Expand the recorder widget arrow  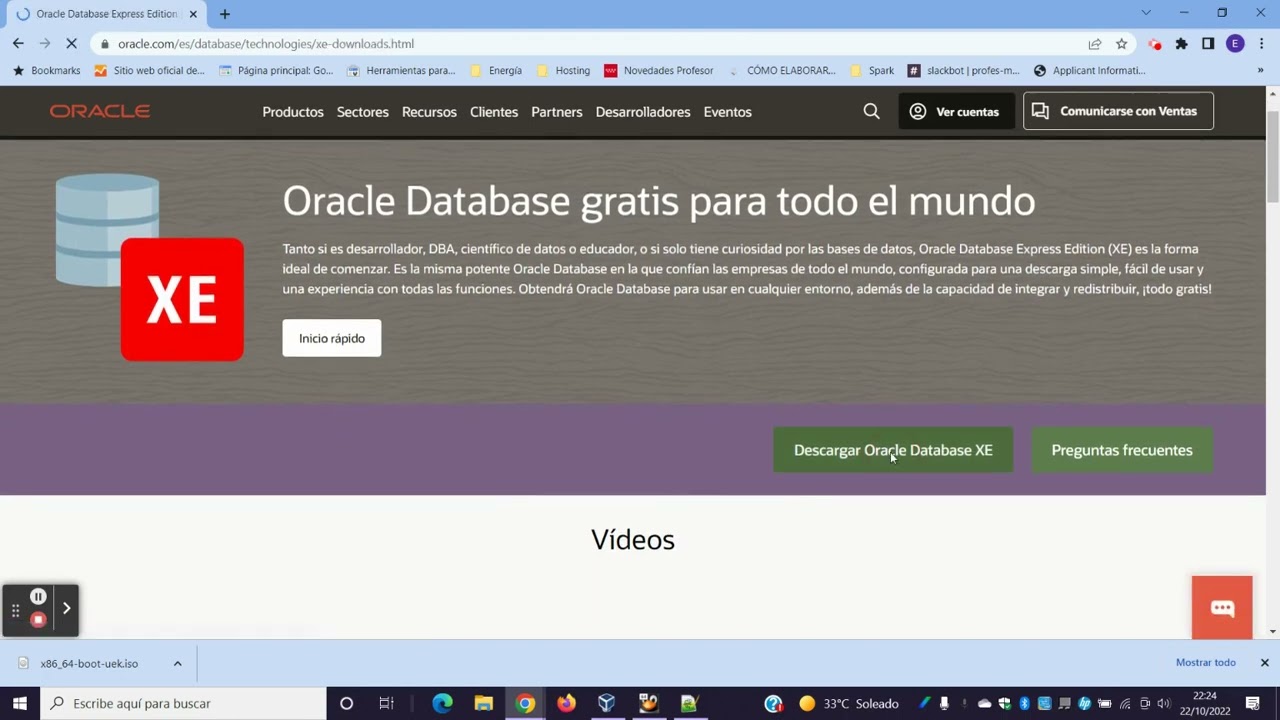66,608
